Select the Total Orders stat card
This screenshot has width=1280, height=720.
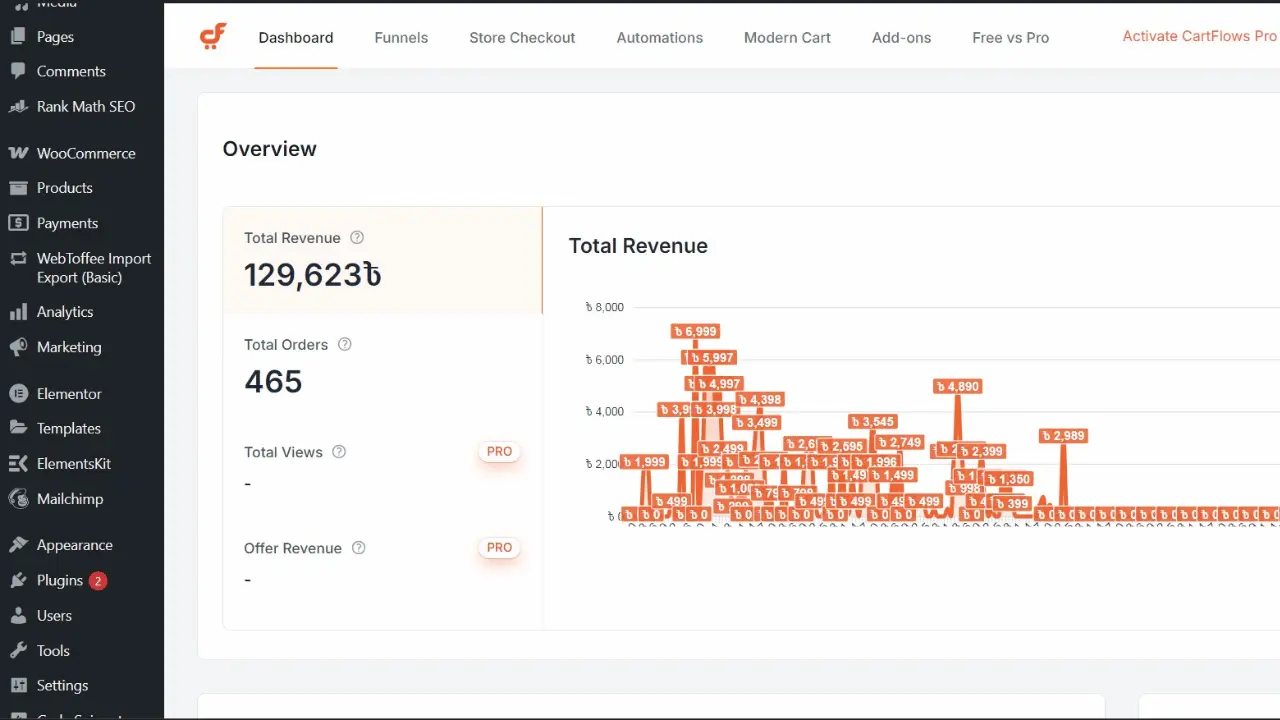tap(382, 367)
